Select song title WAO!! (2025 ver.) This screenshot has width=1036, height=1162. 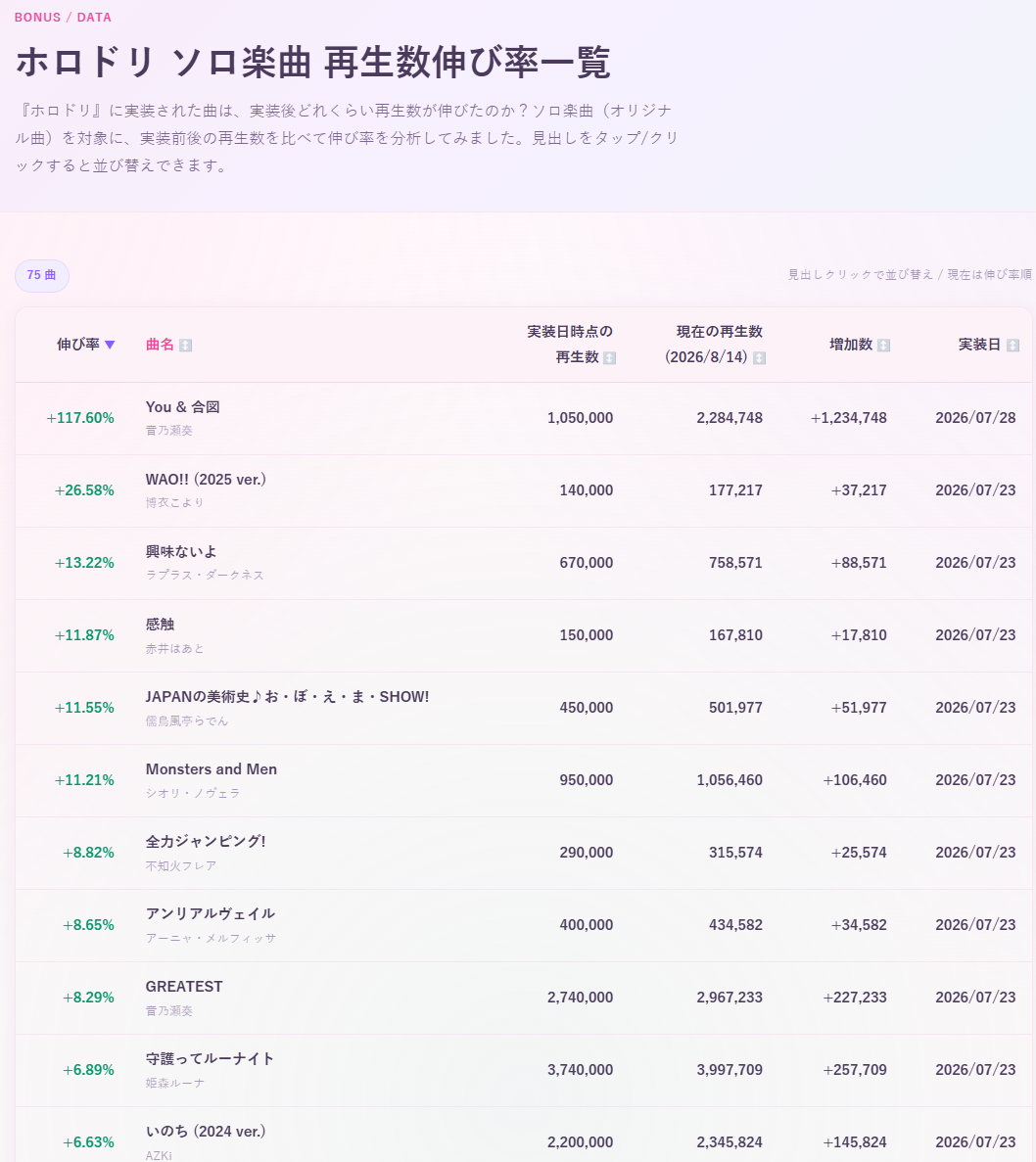pyautogui.click(x=206, y=480)
